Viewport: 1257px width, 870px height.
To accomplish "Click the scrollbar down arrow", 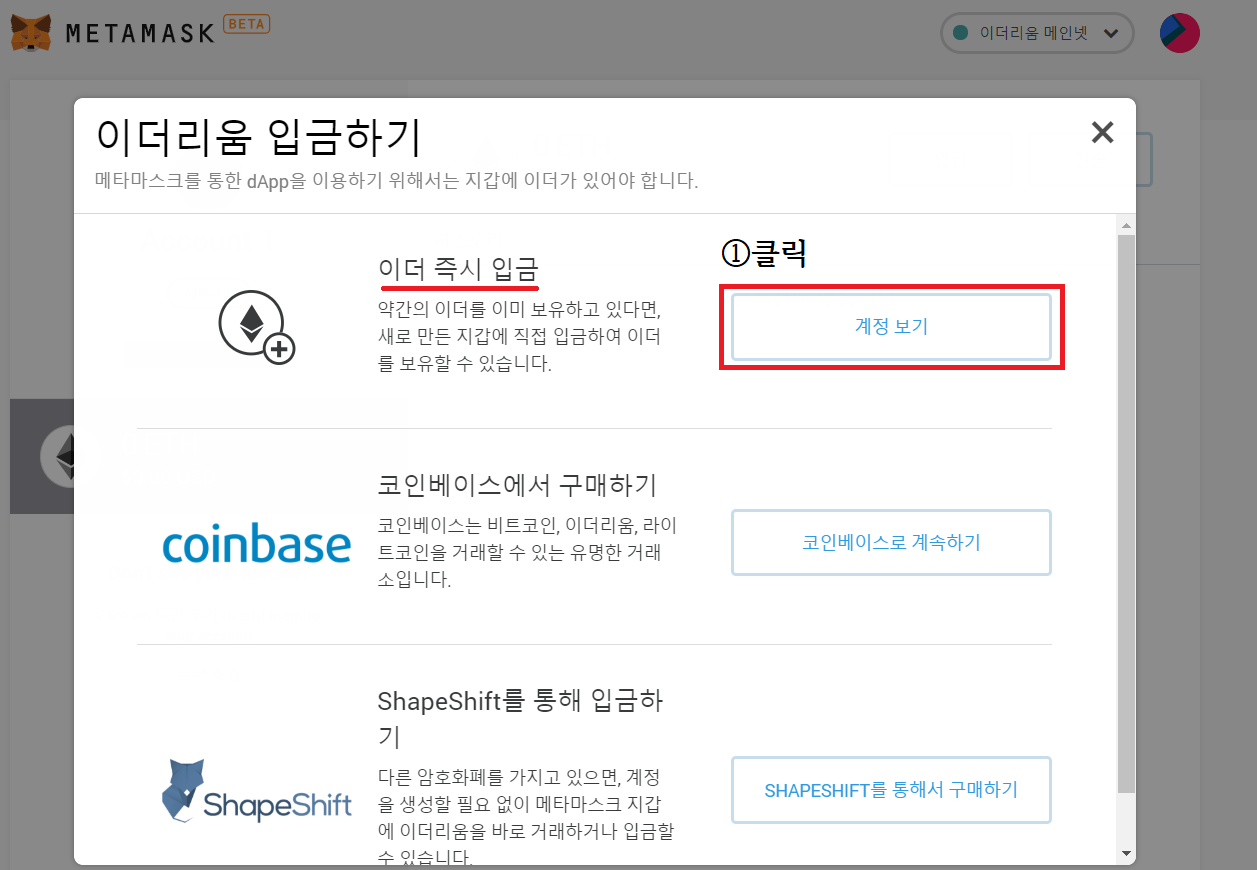I will point(1127,855).
